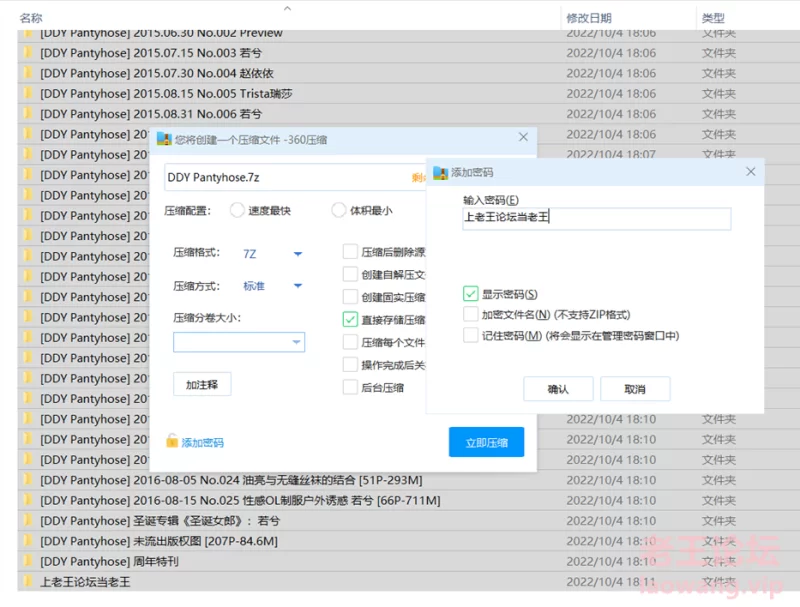
Task: Click the 添加密码 dialog title icon
Action: click(440, 172)
